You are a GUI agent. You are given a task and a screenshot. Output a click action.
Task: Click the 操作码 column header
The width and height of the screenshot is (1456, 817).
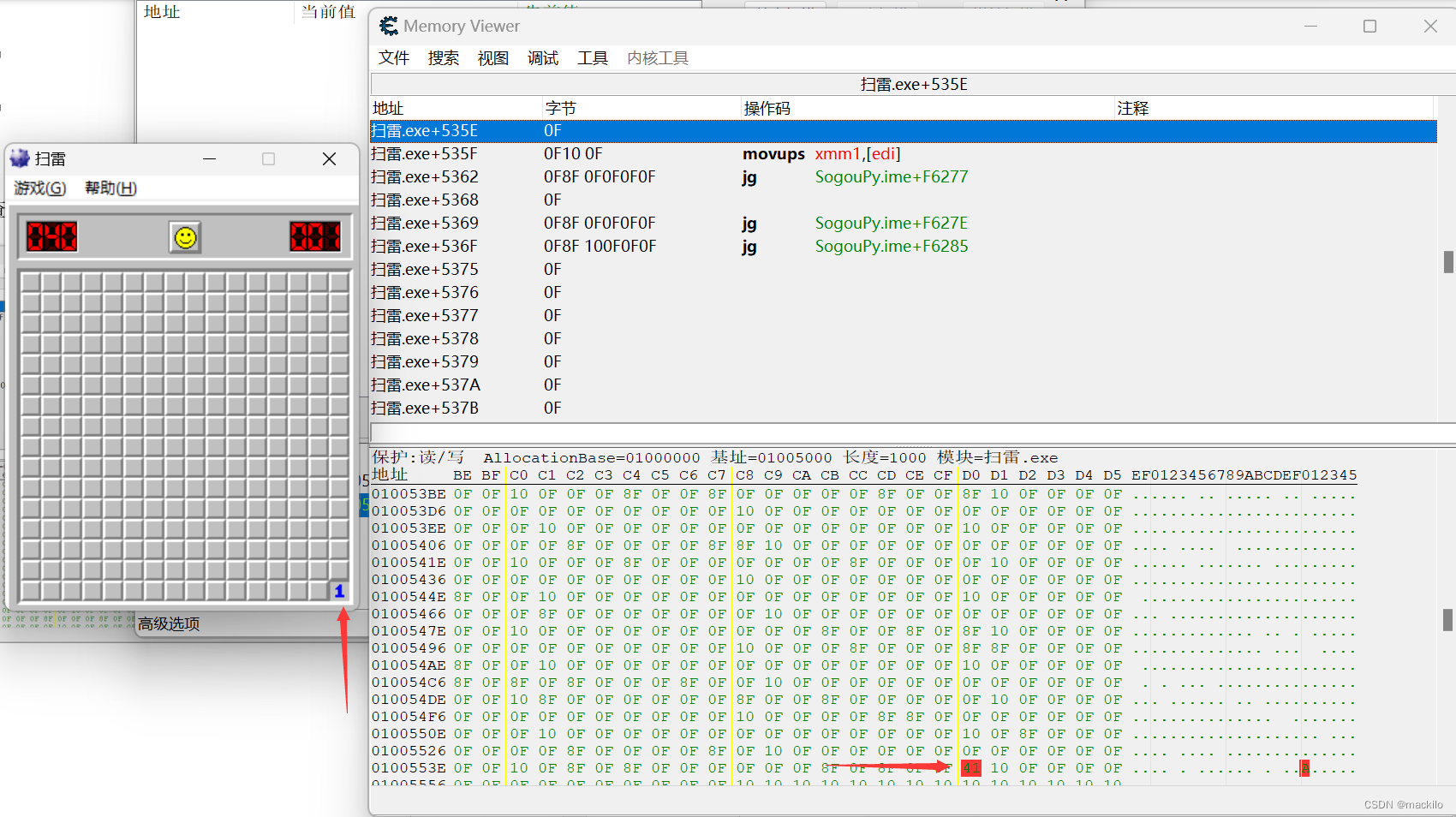(928, 109)
